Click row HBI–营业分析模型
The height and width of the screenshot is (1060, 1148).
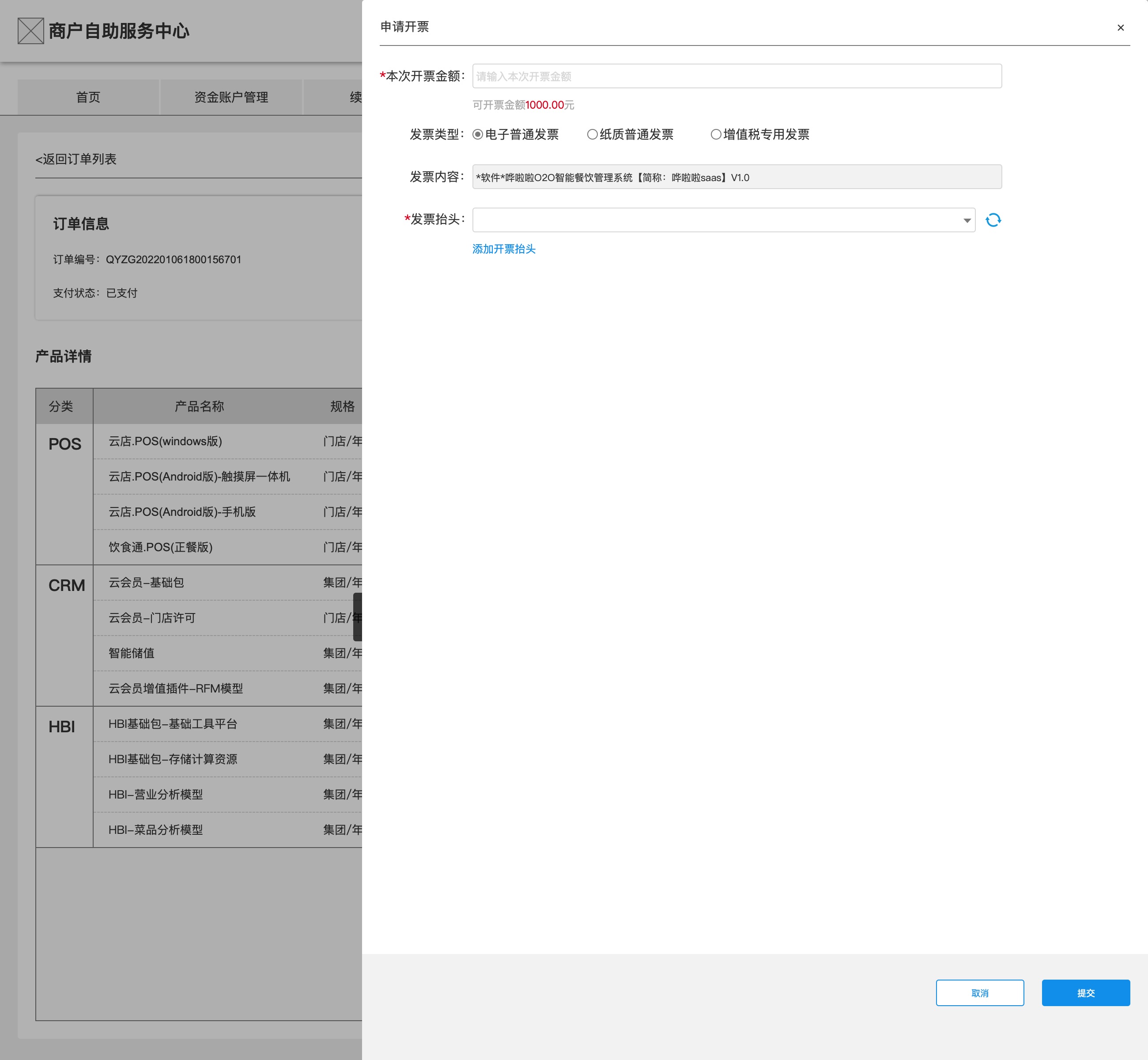(x=228, y=795)
